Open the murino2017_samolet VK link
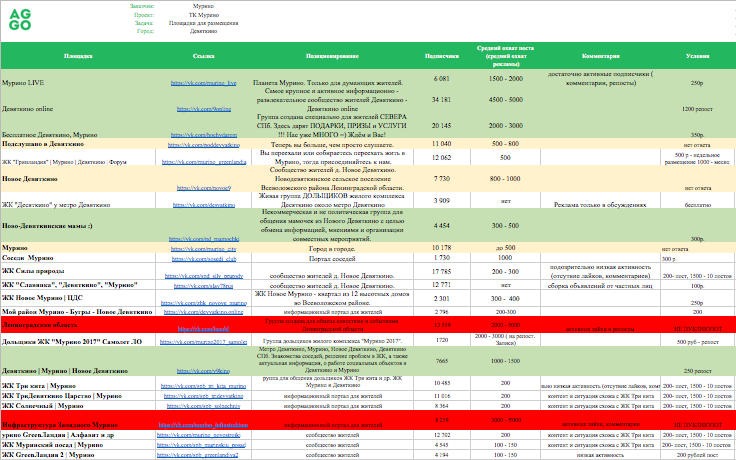 pos(204,342)
